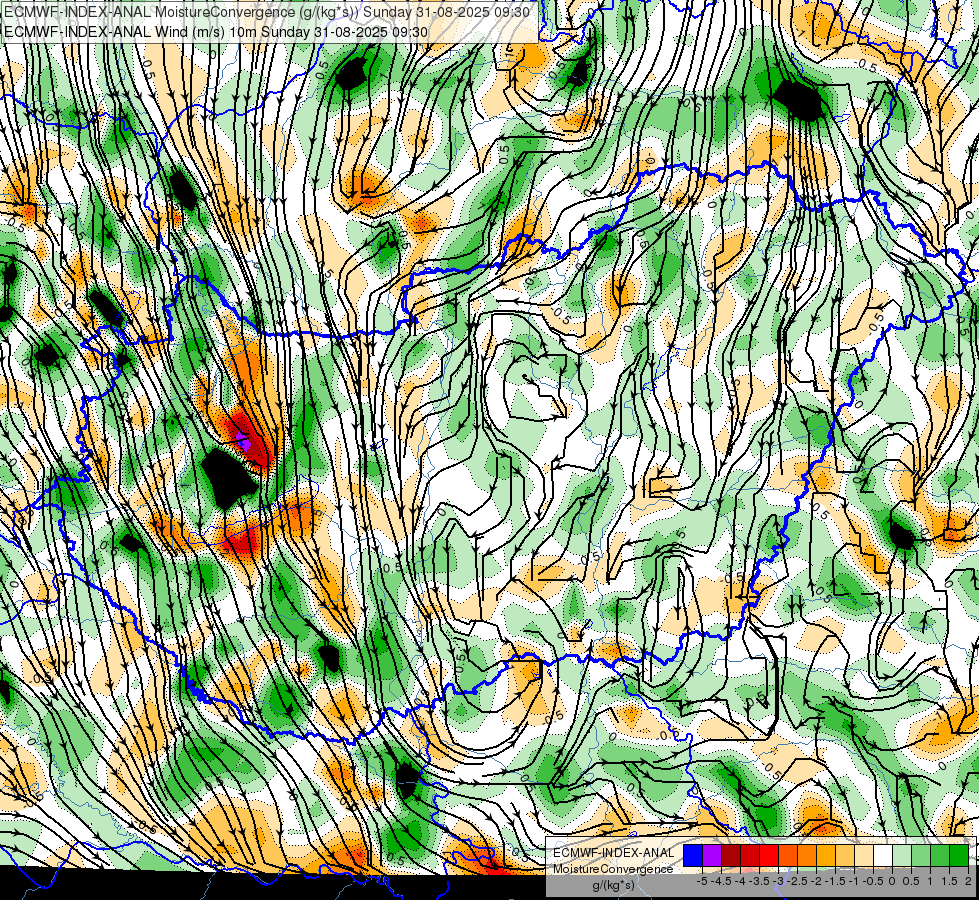Click the Wind (m/s) 10m header line
This screenshot has height=900, width=979.
tap(215, 31)
